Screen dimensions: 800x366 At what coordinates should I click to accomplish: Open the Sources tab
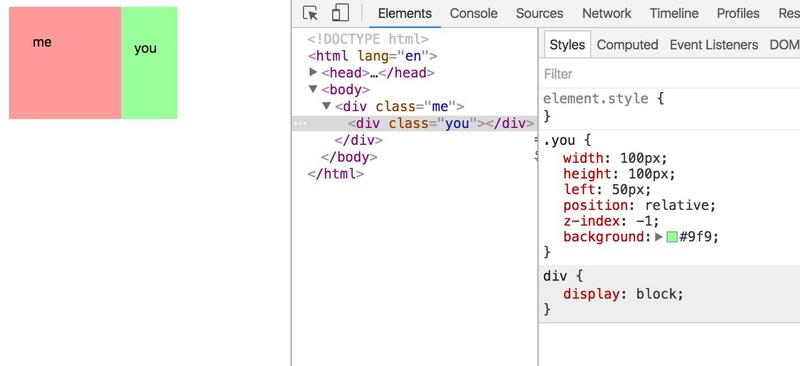point(539,13)
